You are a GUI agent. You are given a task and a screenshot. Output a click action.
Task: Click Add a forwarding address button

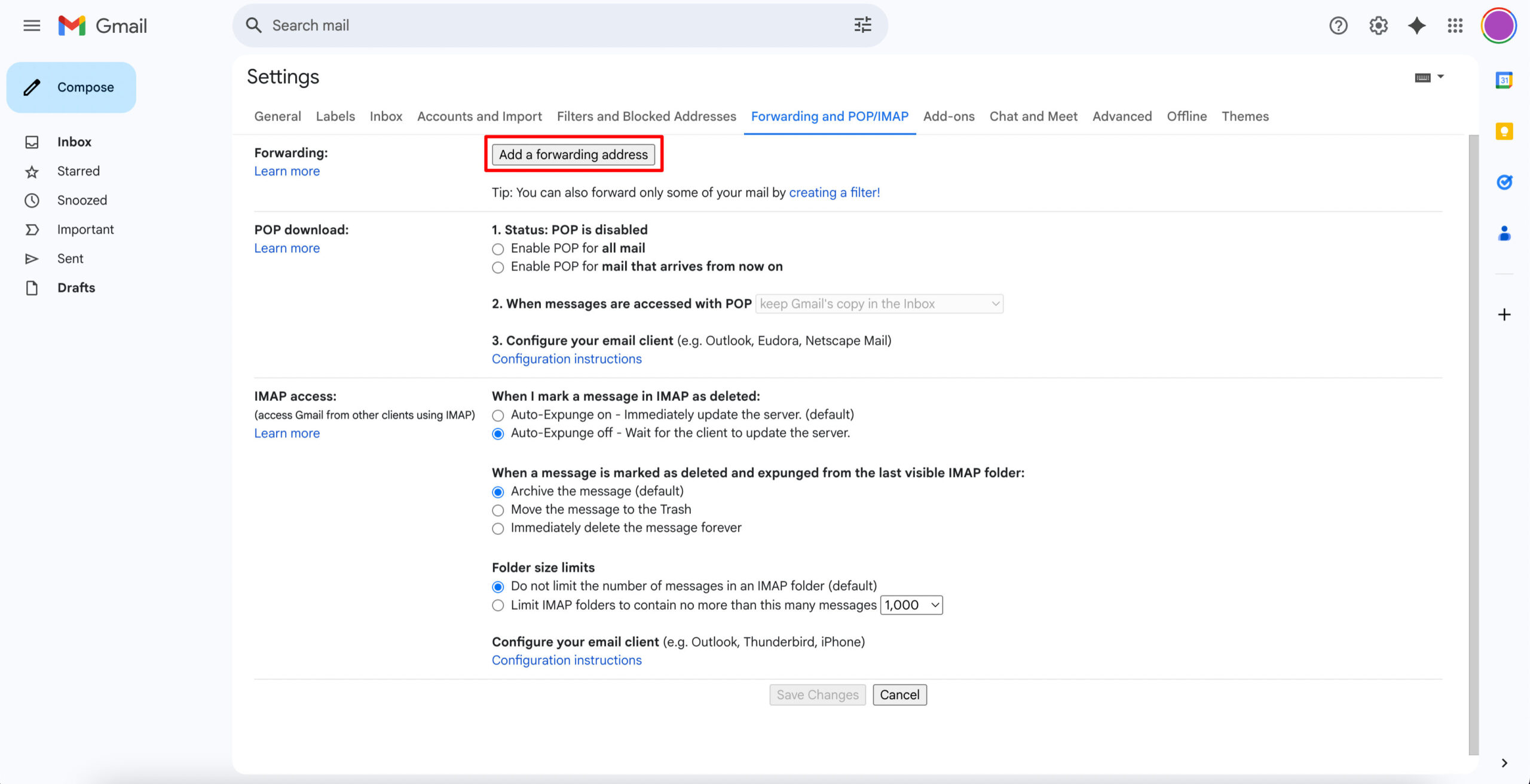point(573,154)
